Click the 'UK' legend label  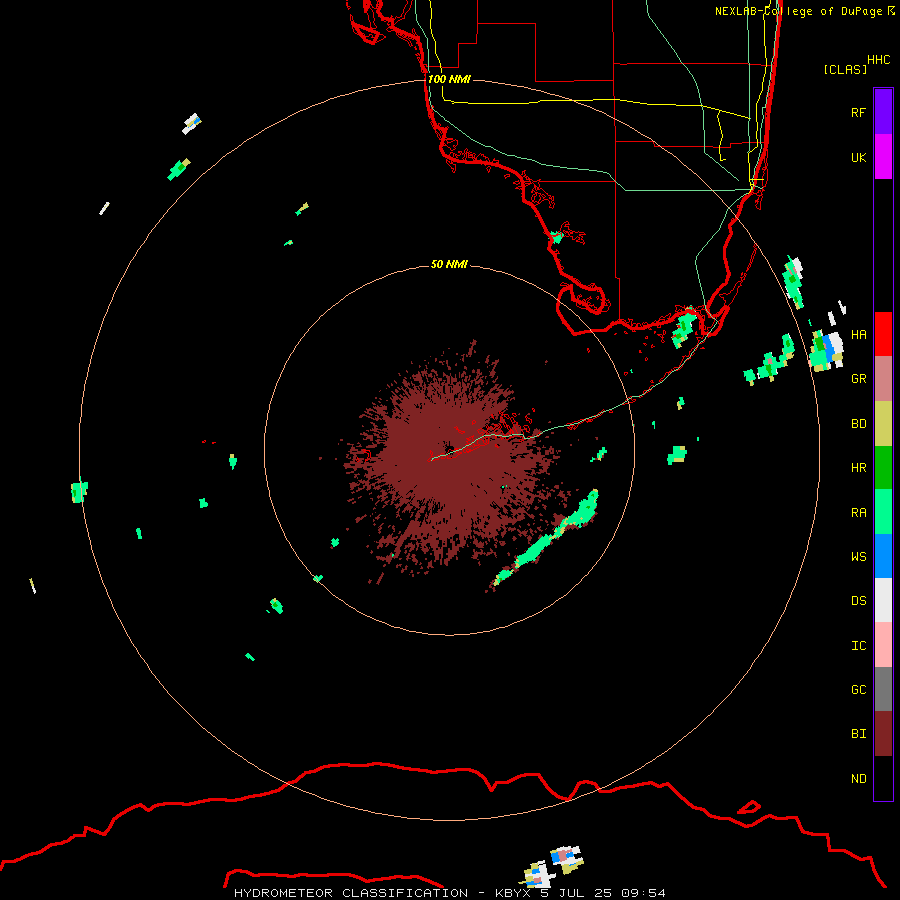[858, 157]
